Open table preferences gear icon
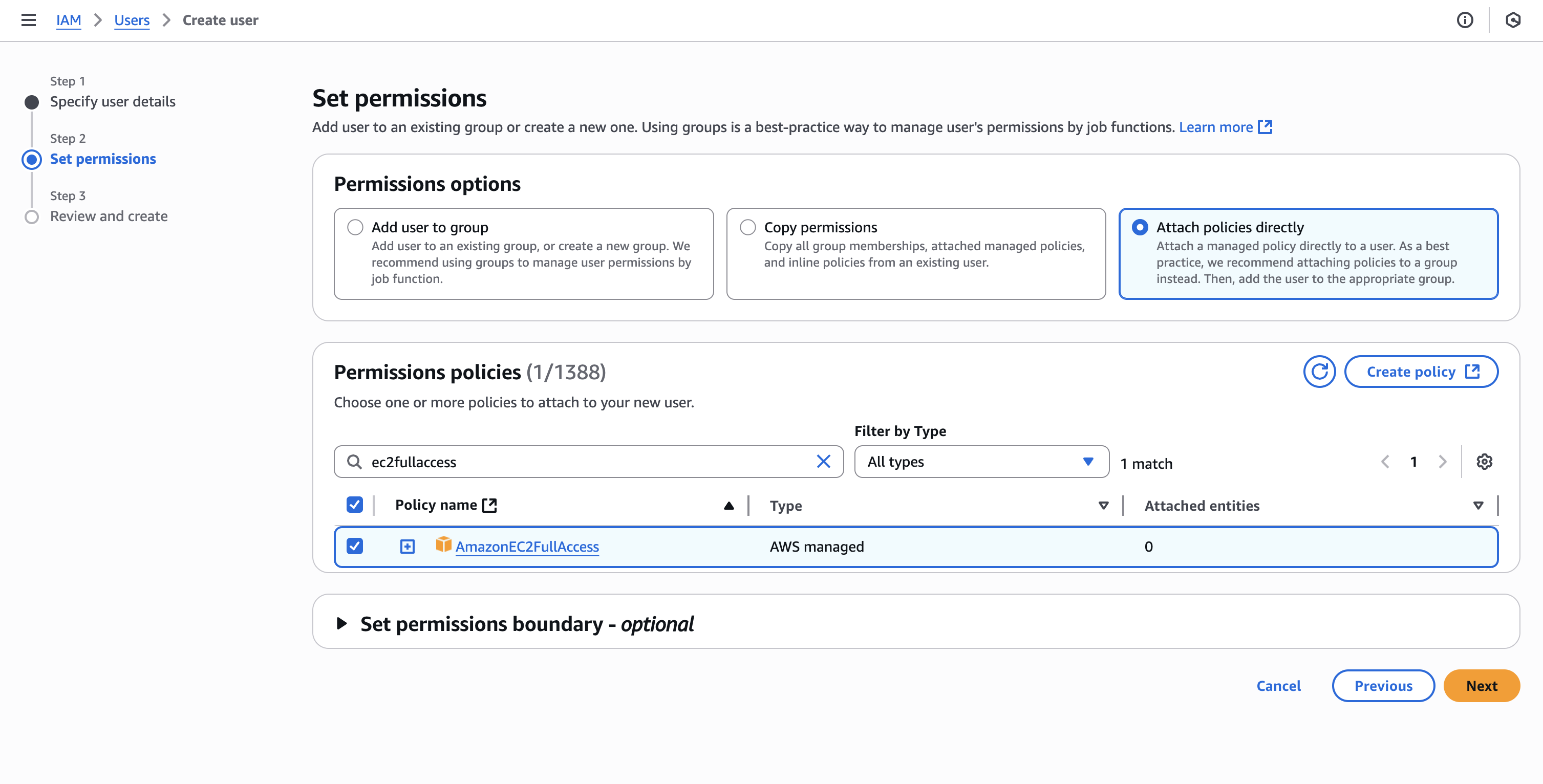 [1484, 462]
